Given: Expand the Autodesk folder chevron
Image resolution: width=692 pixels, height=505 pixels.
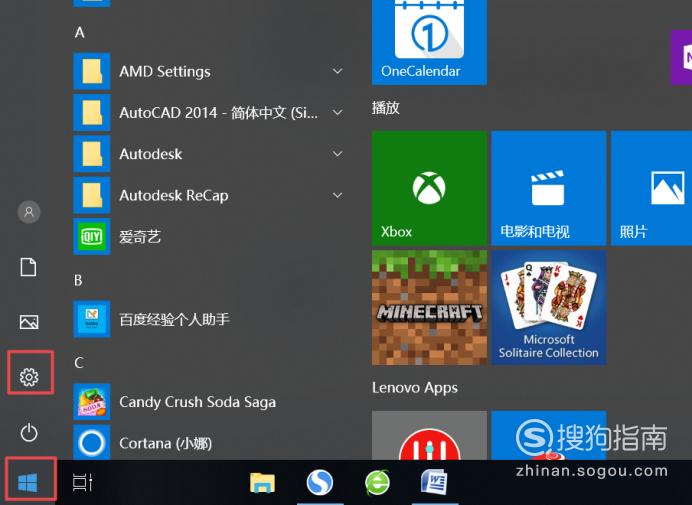Looking at the screenshot, I should tap(338, 154).
